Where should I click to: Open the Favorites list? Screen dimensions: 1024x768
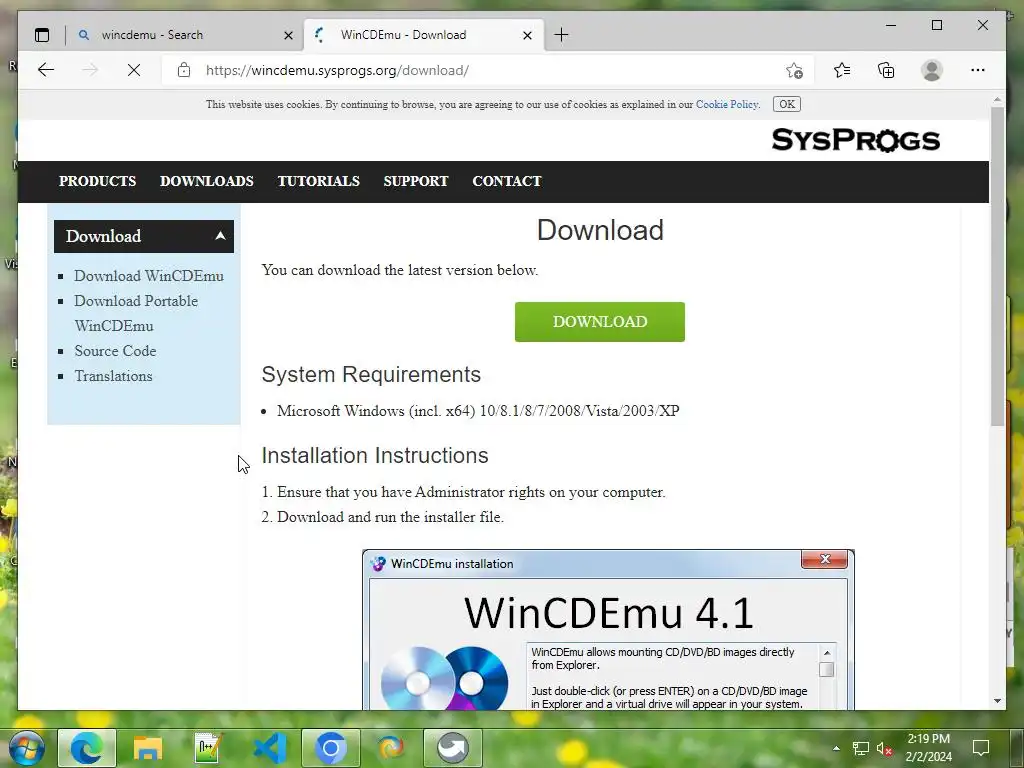pos(842,70)
